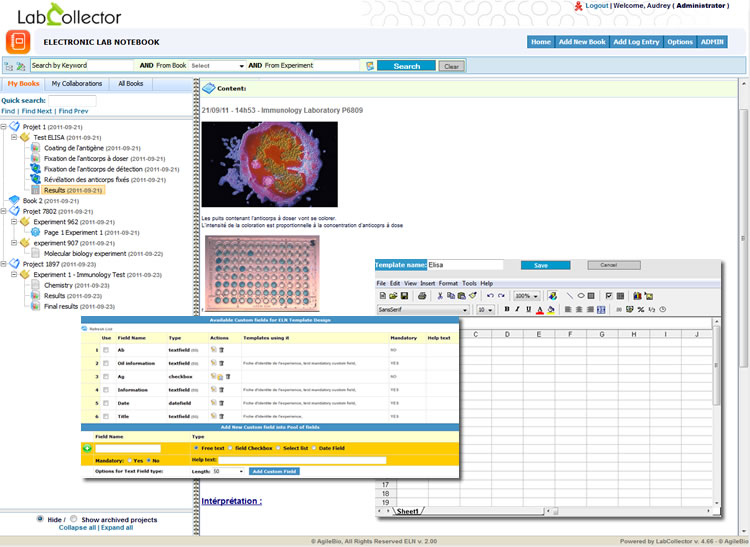Click the Expand all link
Screen dimensions: 750x547
tap(117, 527)
